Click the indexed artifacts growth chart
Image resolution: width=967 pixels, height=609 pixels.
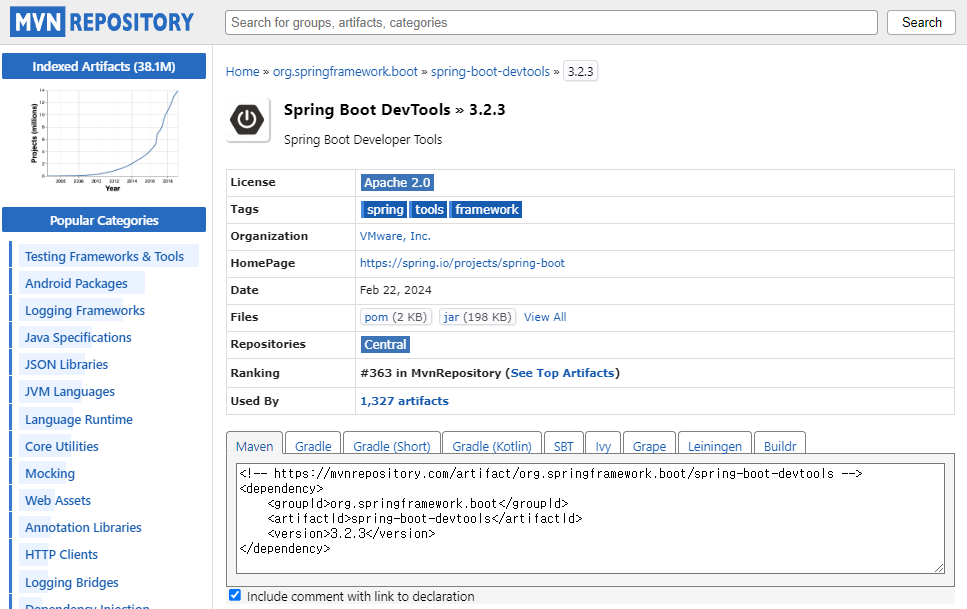point(105,140)
